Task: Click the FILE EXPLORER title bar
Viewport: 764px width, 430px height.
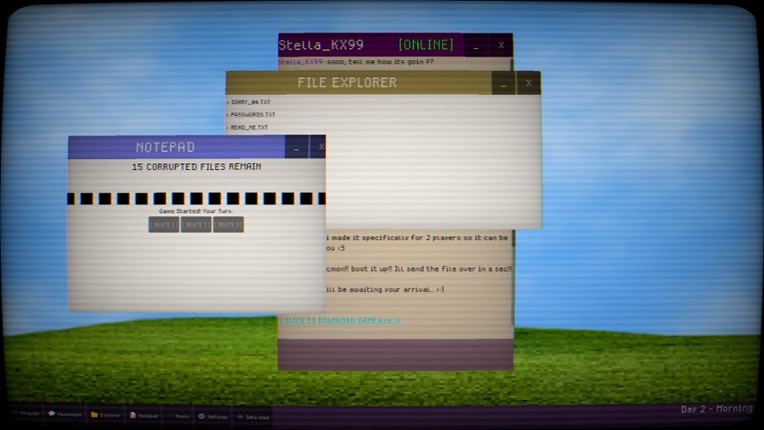Action: point(359,83)
